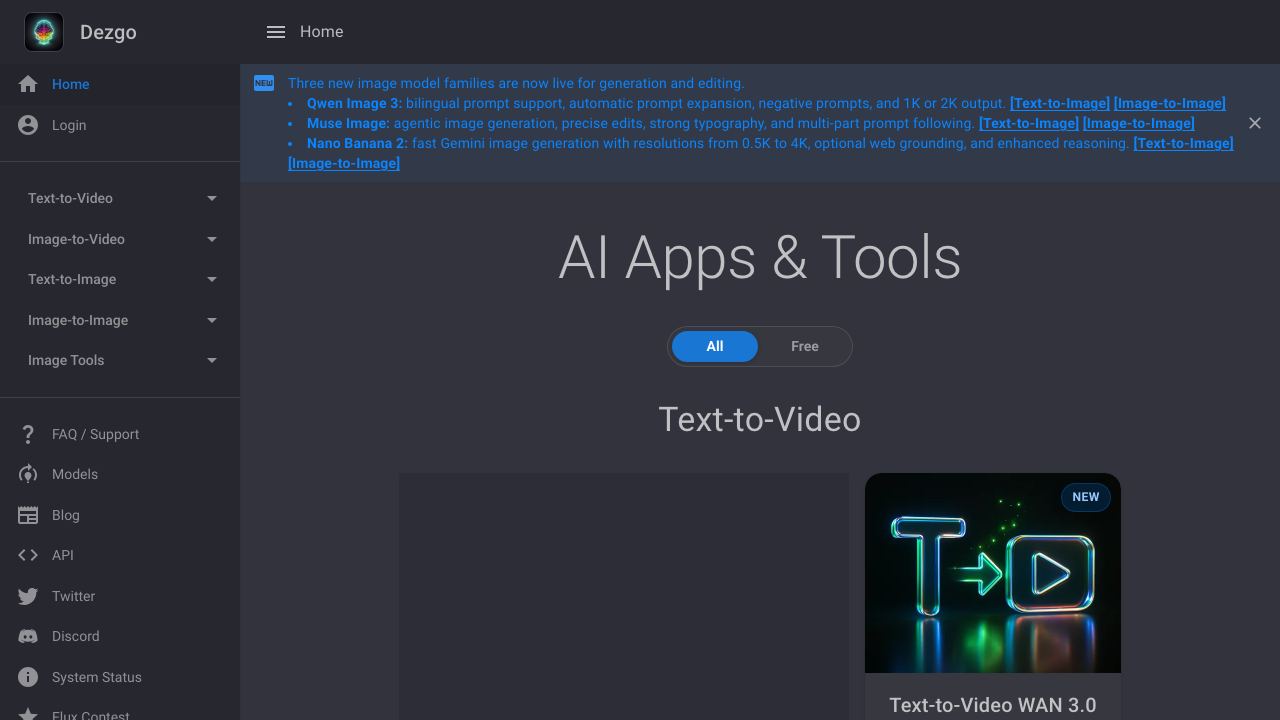Click the System Status info icon

coord(28,677)
